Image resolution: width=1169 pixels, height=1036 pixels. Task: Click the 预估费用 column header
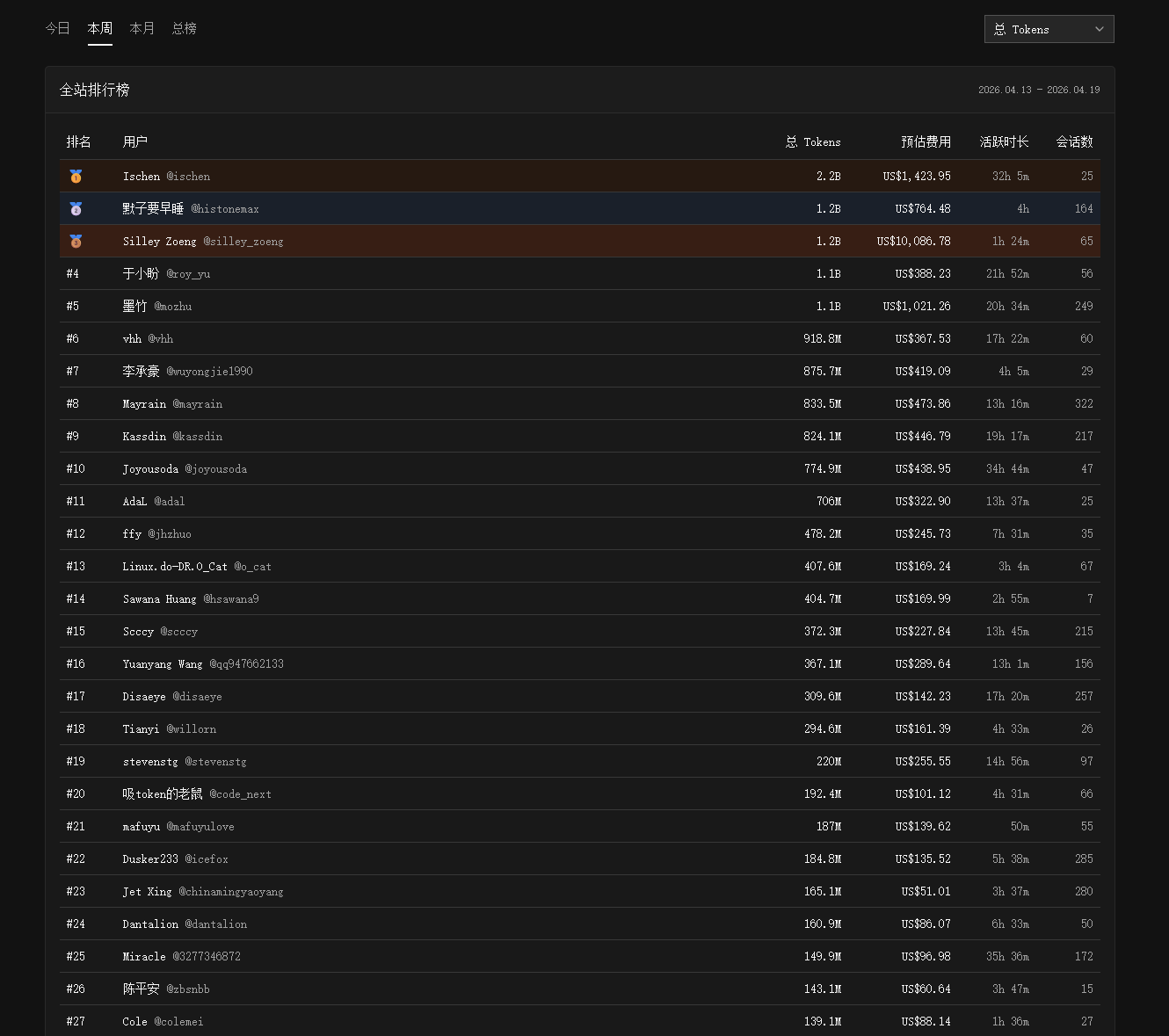point(926,141)
